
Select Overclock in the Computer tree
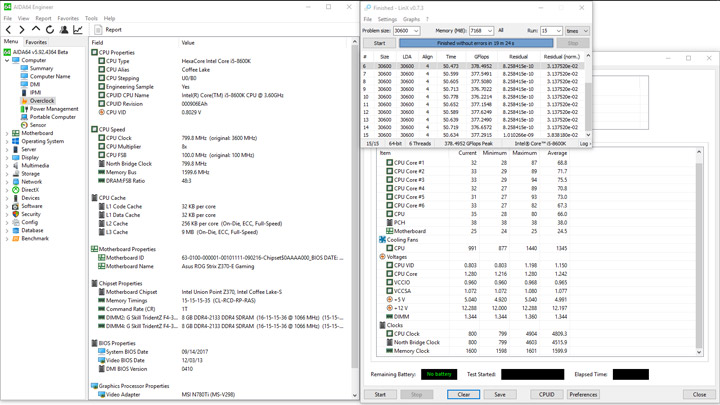pyautogui.click(x=41, y=101)
